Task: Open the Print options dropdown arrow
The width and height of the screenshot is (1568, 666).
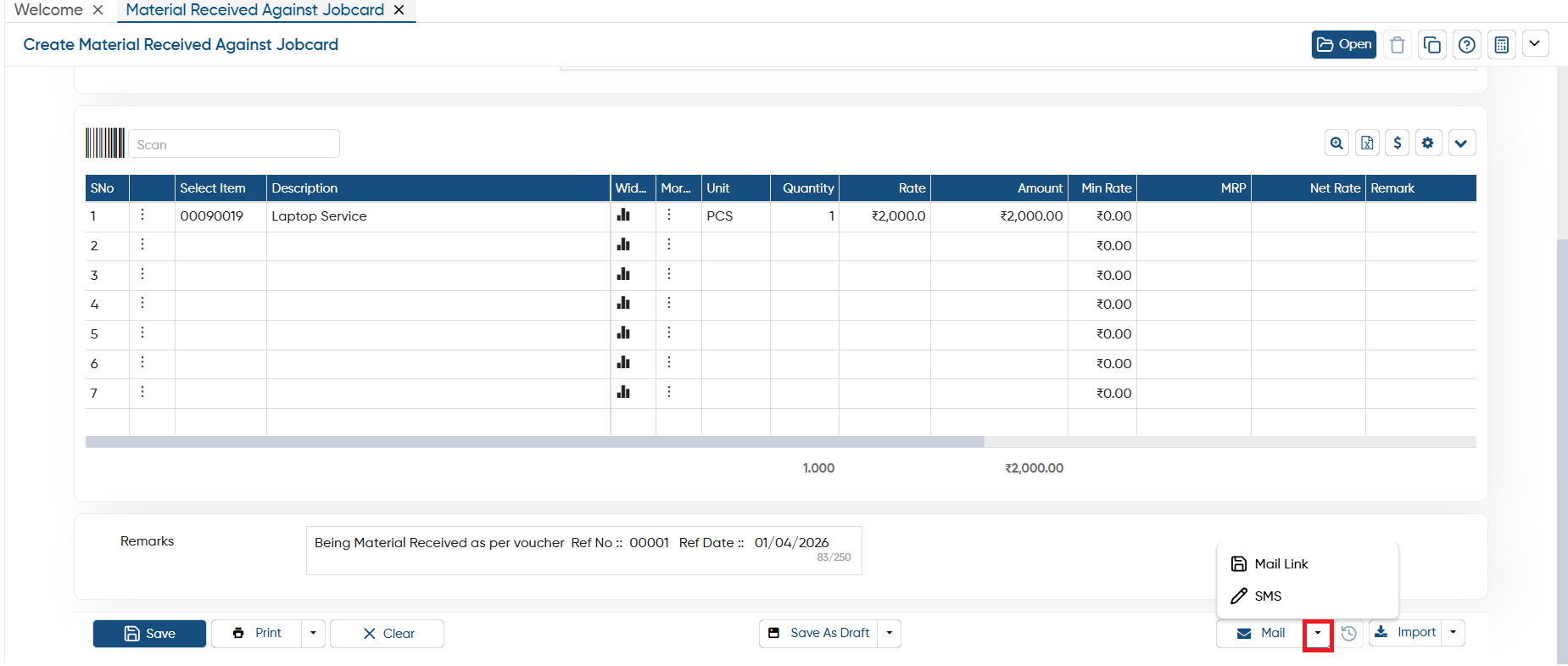Action: (x=313, y=633)
